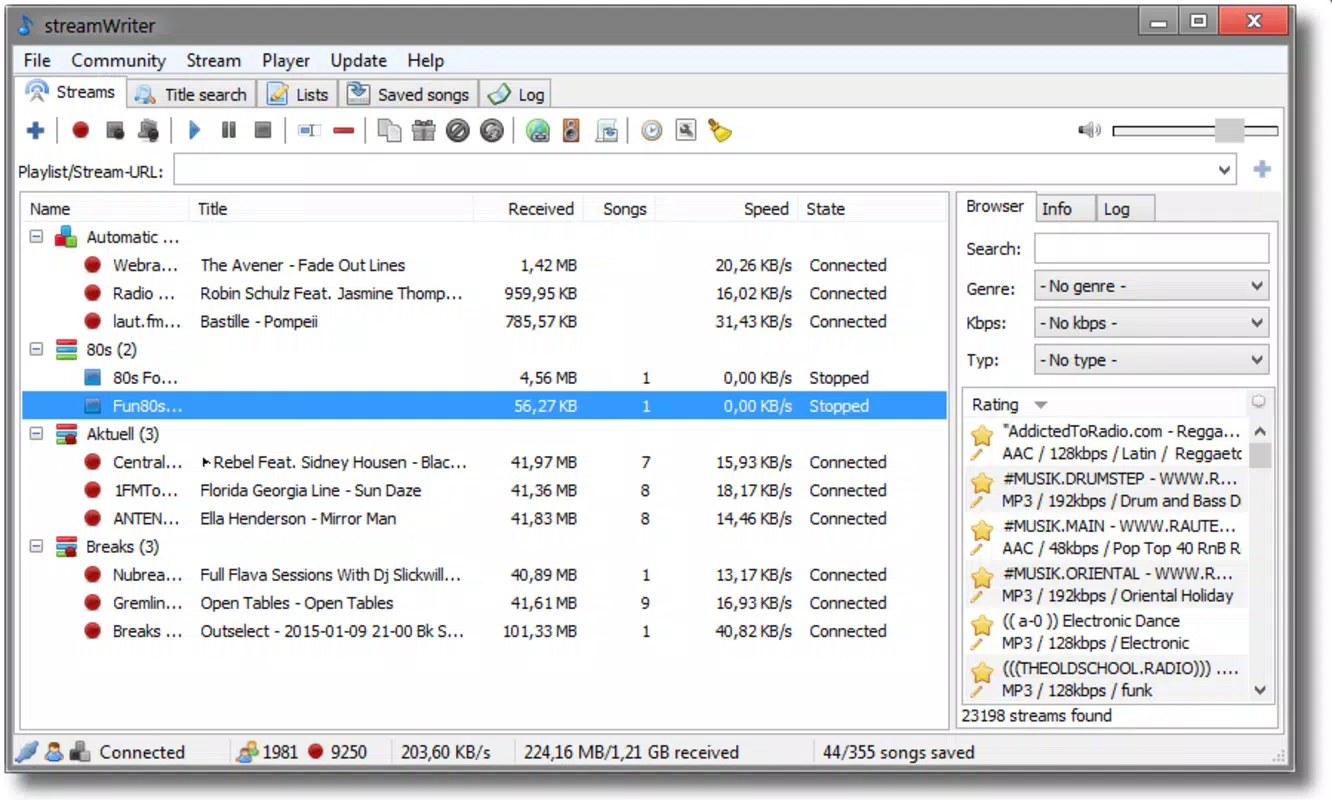Open the Community menu
The image size is (1332, 800).
click(x=118, y=61)
